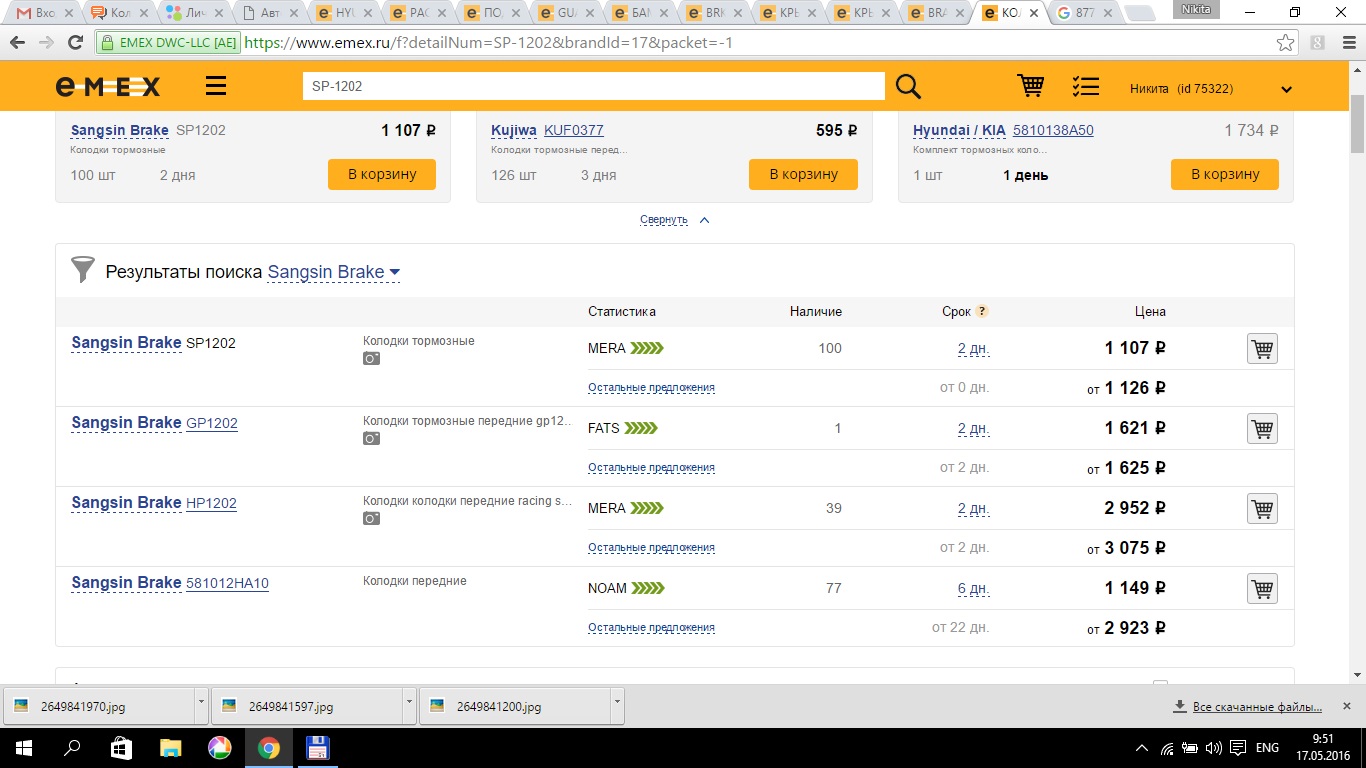
Task: Open the volume control in the system tray
Action: click(x=1213, y=748)
